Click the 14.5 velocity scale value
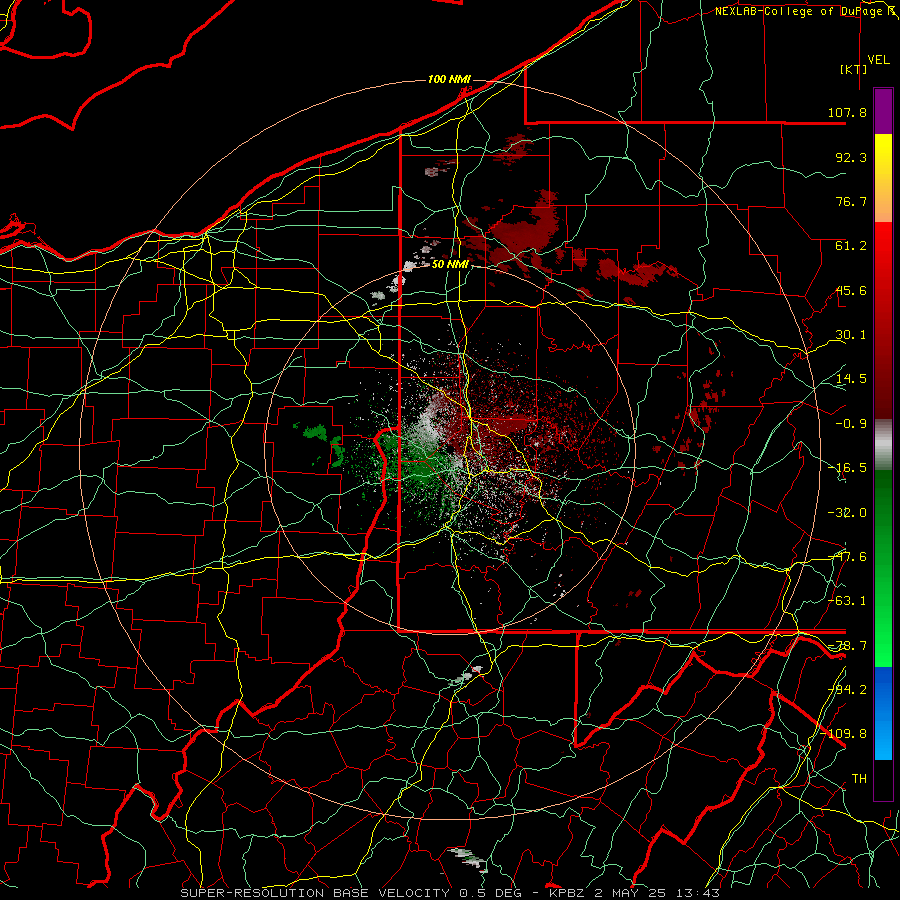 (x=851, y=379)
